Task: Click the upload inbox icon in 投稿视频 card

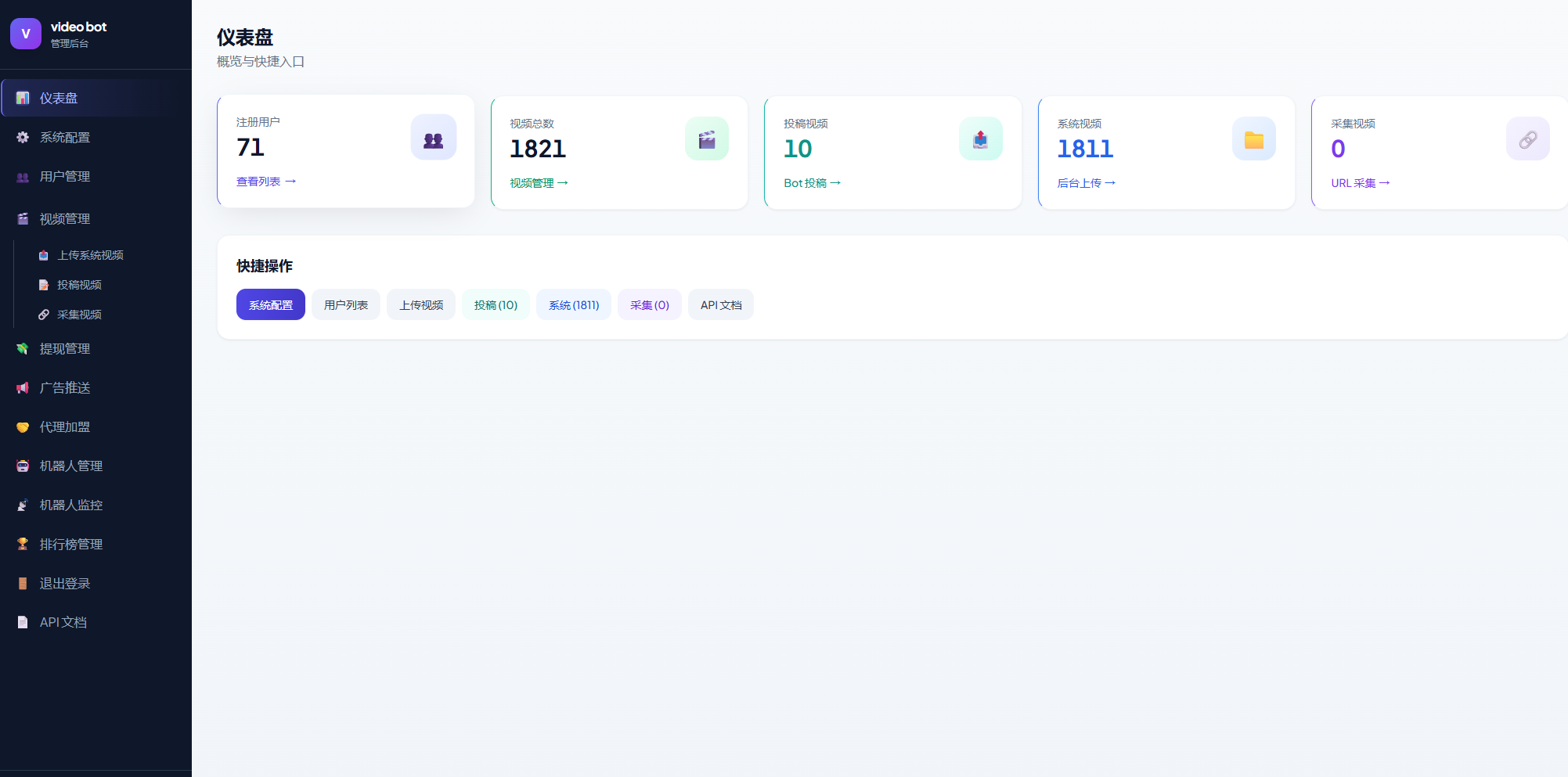Action: [980, 139]
